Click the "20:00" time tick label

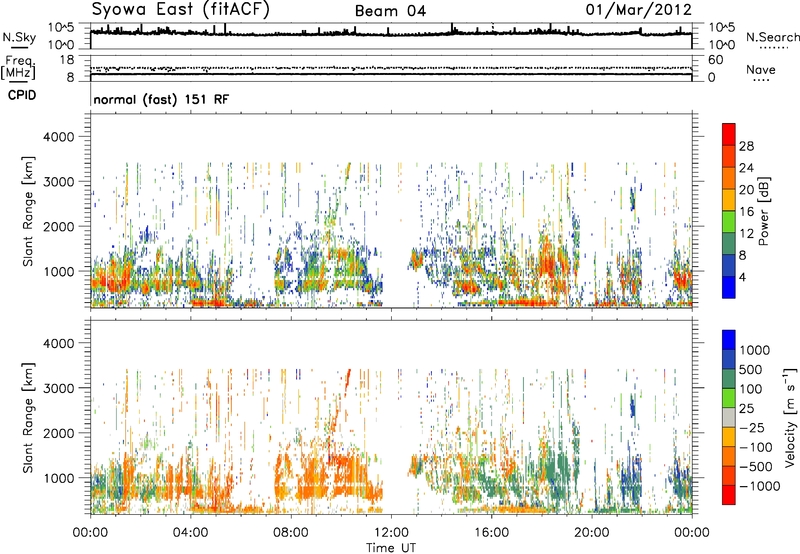pyautogui.click(x=591, y=533)
